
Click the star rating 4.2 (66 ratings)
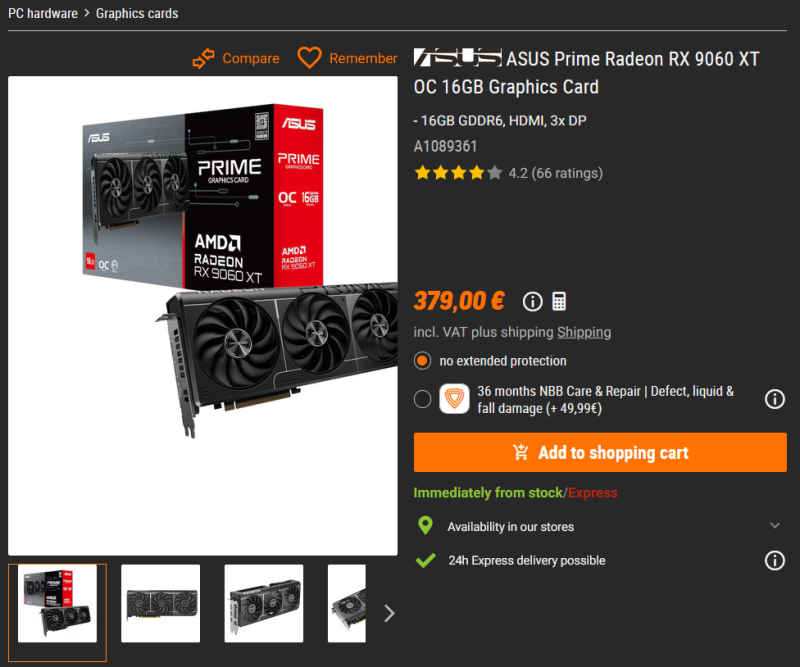508,173
